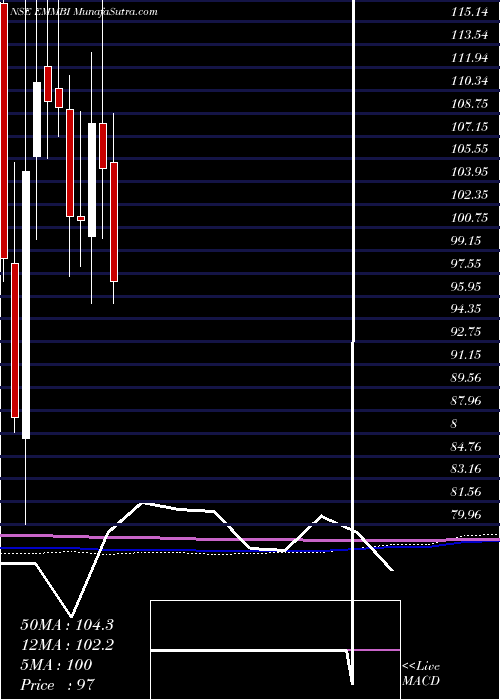This screenshot has width=500, height=700.
Task: Click the 97.55 price axis label
Action: coord(466,264)
